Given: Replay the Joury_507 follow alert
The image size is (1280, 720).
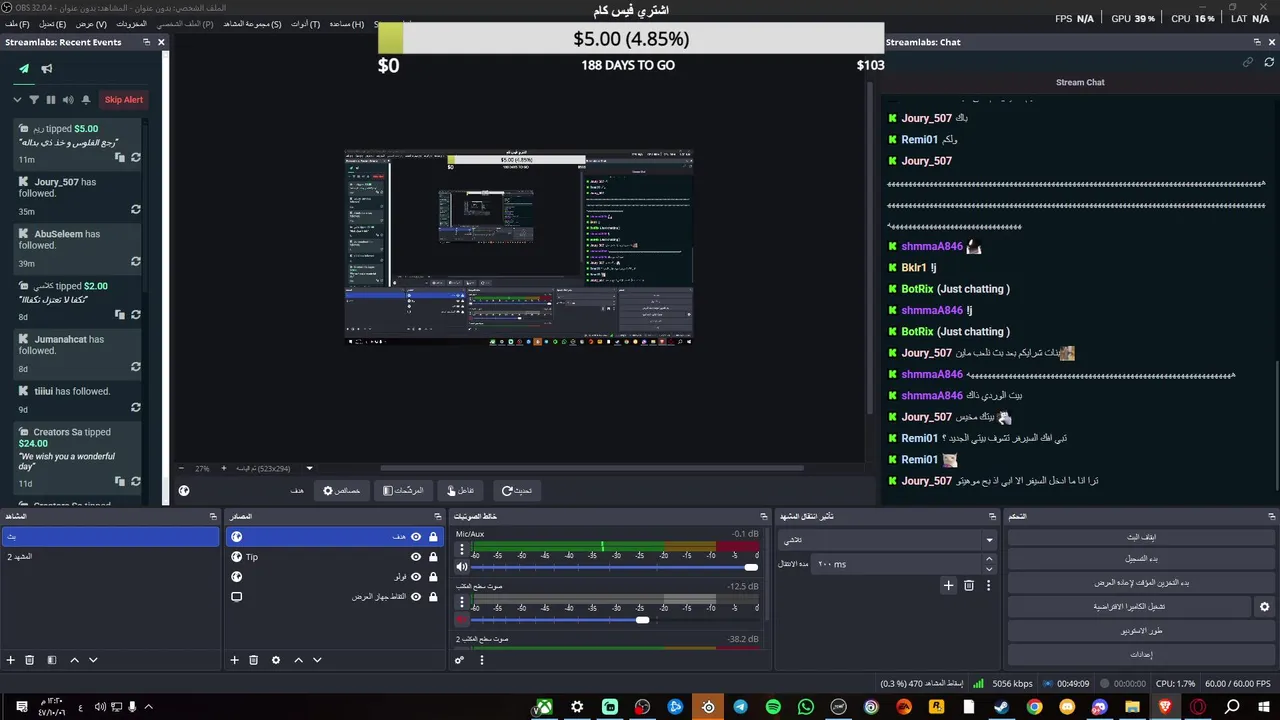Looking at the screenshot, I should point(136,210).
